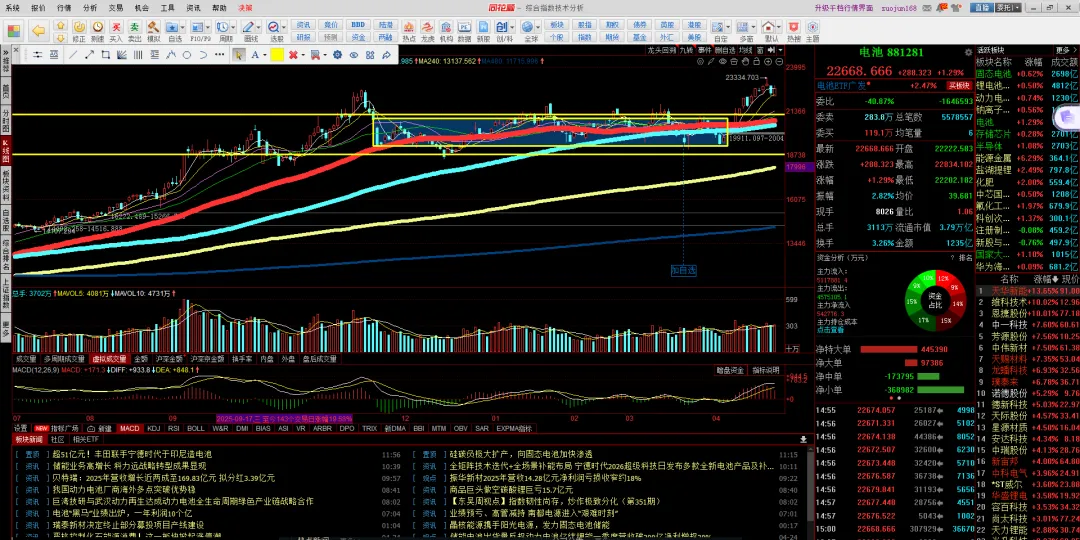Toggle the 九转 indicator option
The height and width of the screenshot is (540, 1080).
686,50
